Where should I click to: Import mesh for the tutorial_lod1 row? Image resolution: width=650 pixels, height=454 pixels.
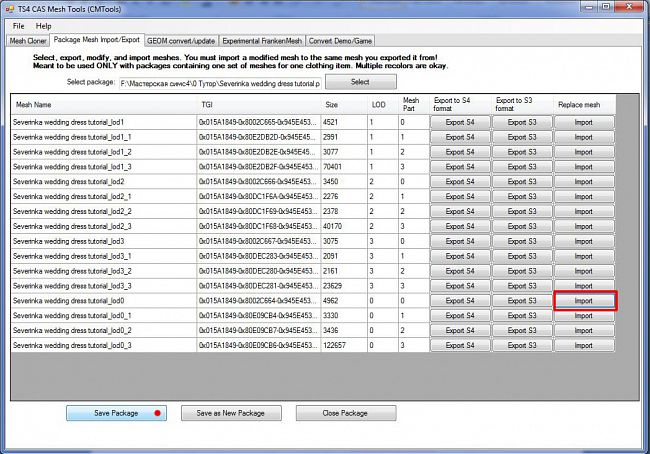click(x=584, y=122)
